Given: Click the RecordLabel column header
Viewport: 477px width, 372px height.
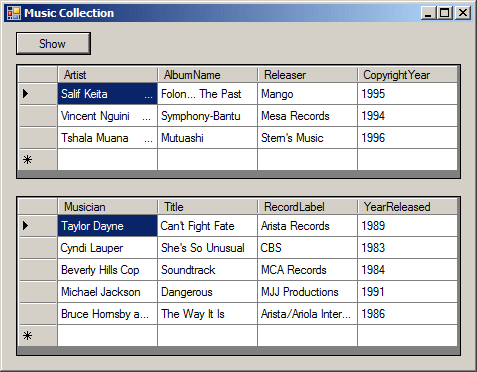Looking at the screenshot, I should pyautogui.click(x=307, y=207).
